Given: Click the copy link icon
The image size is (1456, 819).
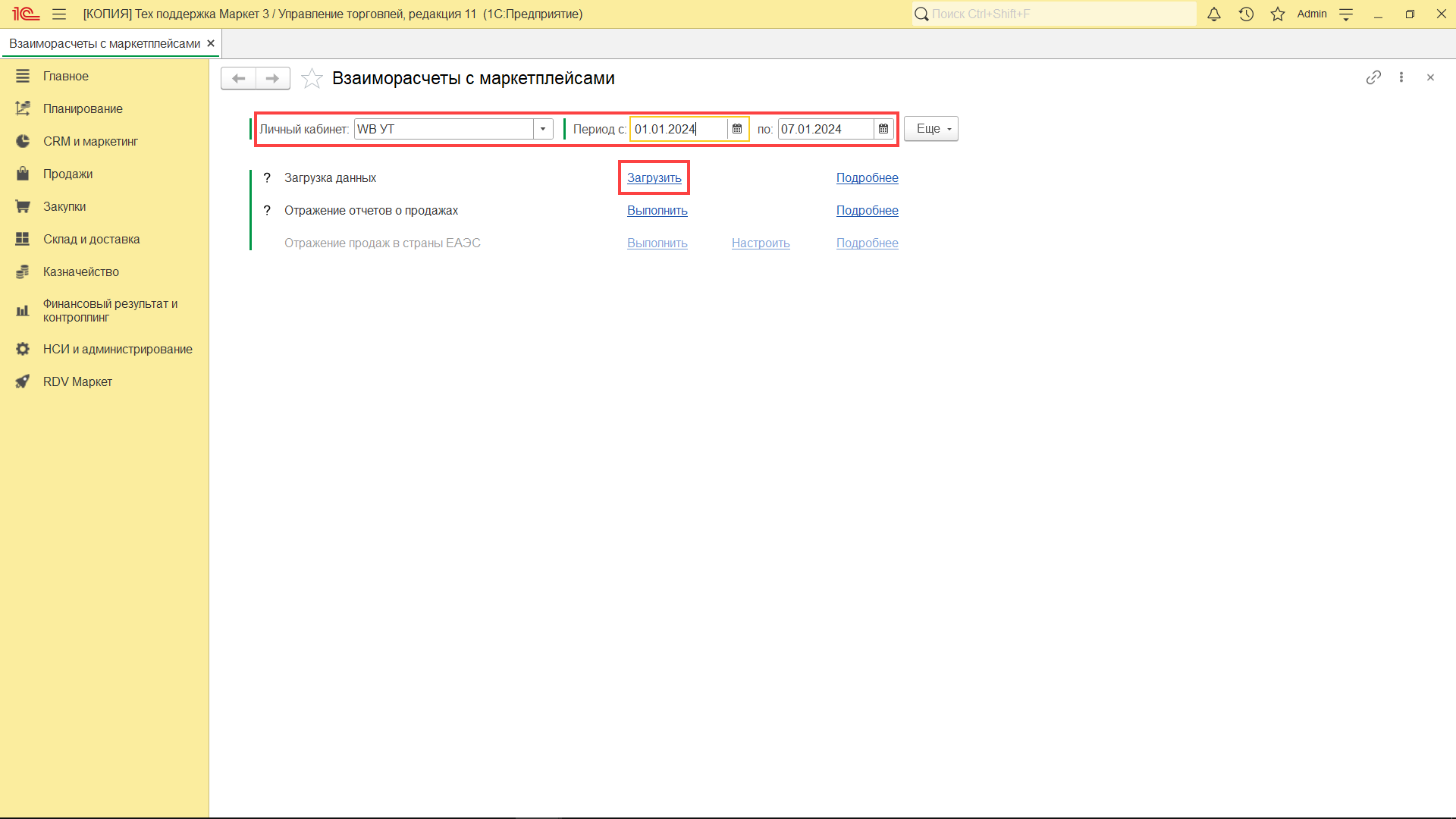Looking at the screenshot, I should (1373, 77).
